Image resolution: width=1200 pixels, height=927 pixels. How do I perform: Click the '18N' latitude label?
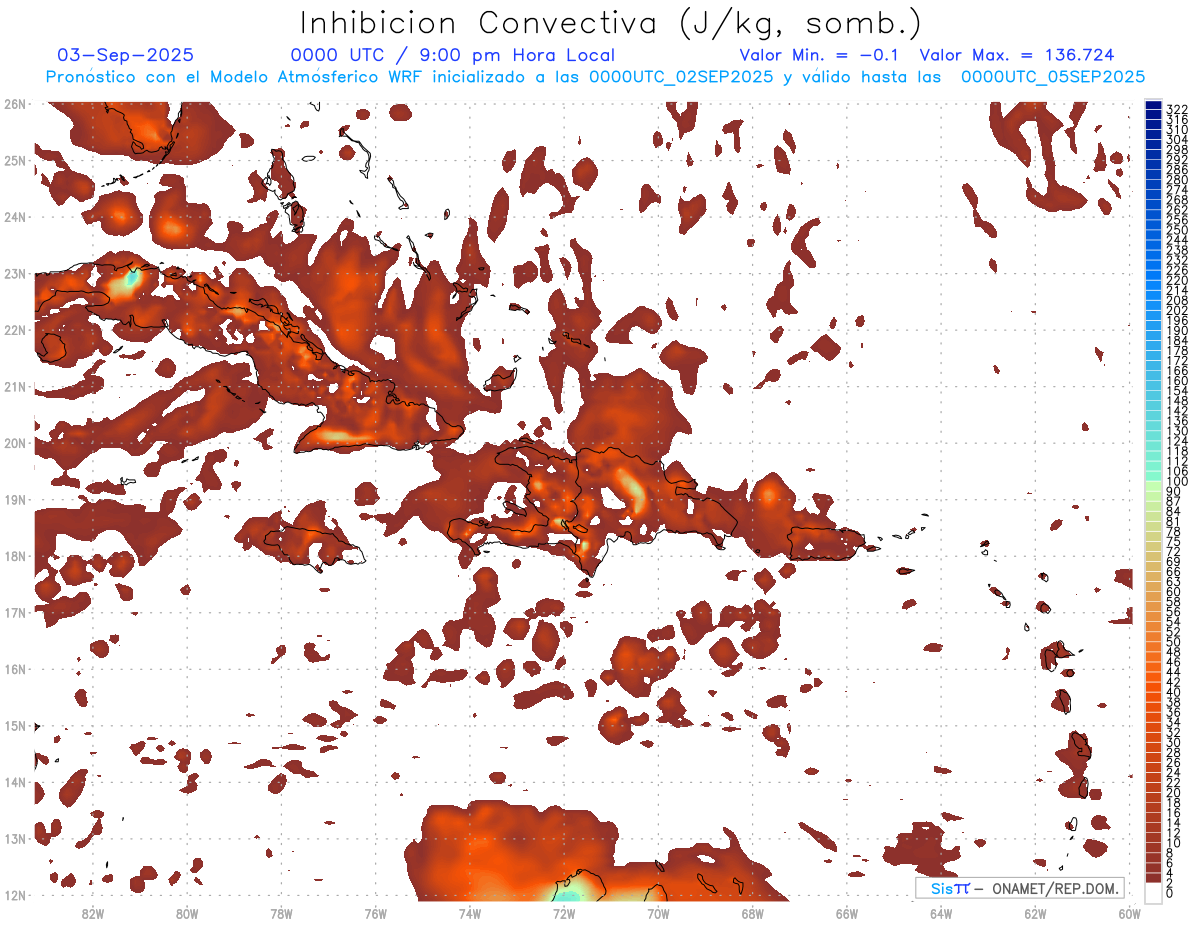(x=15, y=556)
